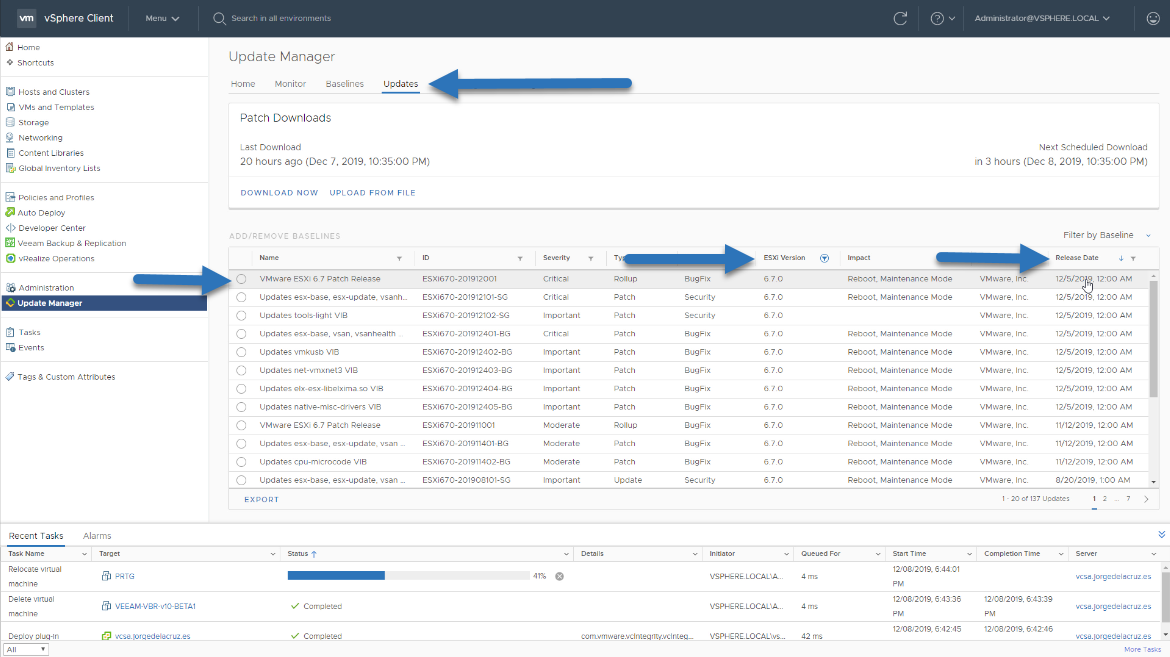Viewport: 1170px width, 657px height.
Task: Open Initiator column dropdown
Action: pos(786,554)
